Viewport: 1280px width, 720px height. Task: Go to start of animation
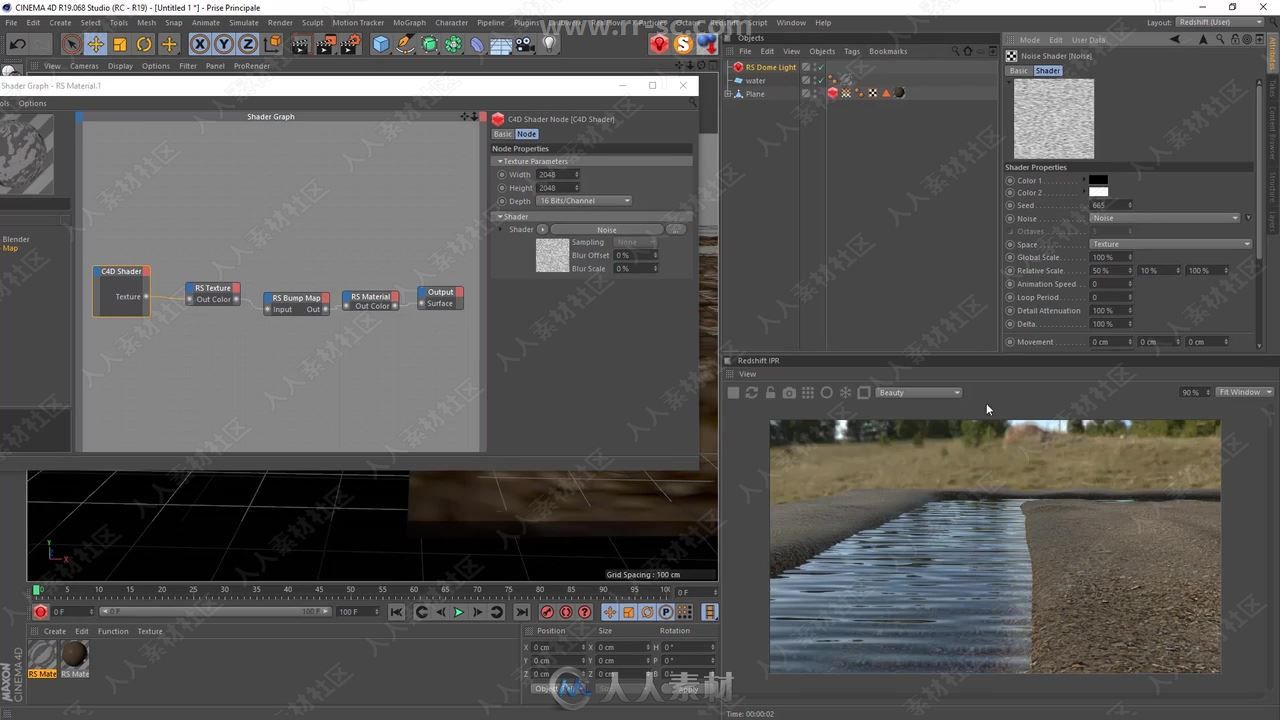396,612
